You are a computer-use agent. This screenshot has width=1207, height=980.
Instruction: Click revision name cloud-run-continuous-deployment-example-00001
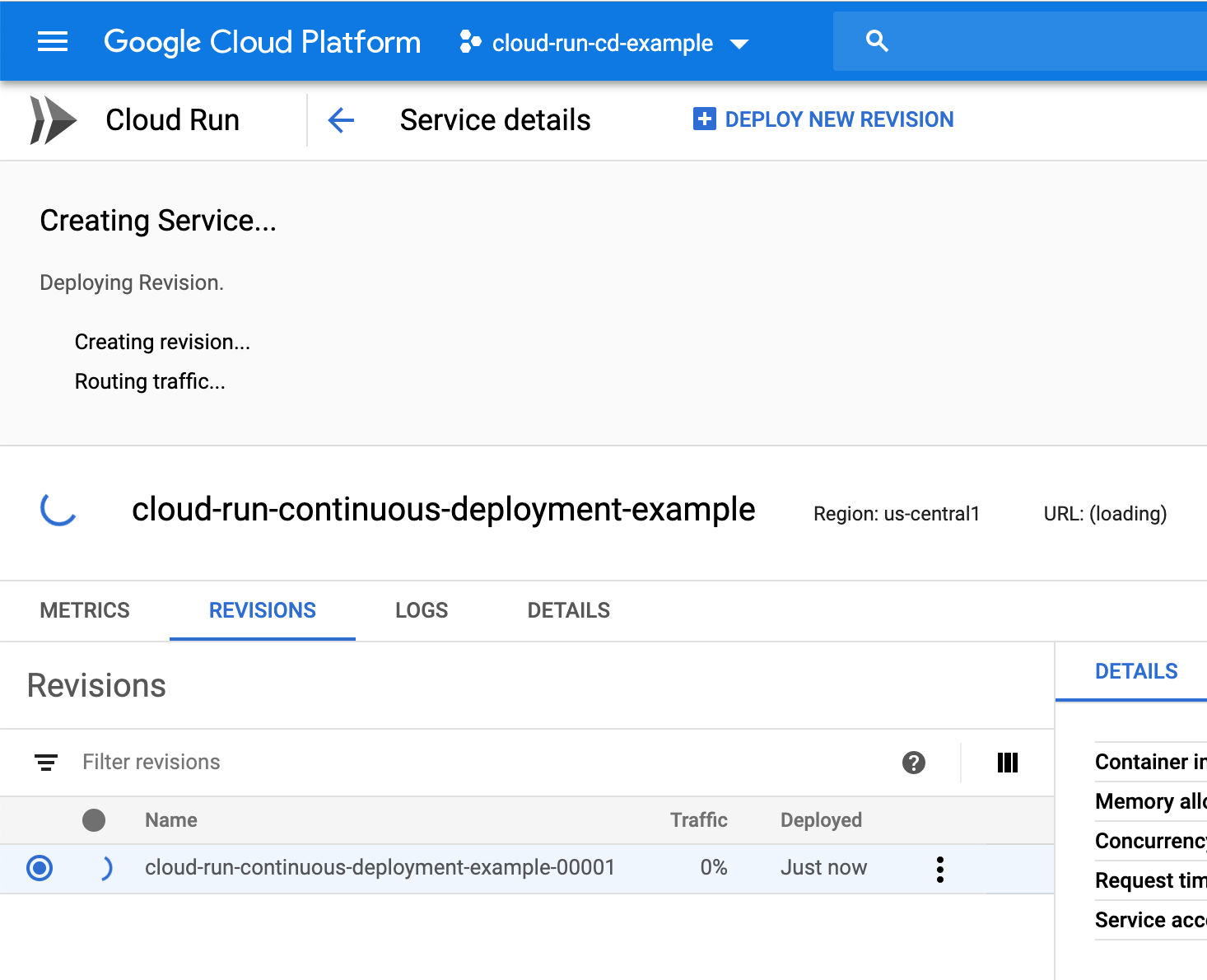pyautogui.click(x=380, y=868)
